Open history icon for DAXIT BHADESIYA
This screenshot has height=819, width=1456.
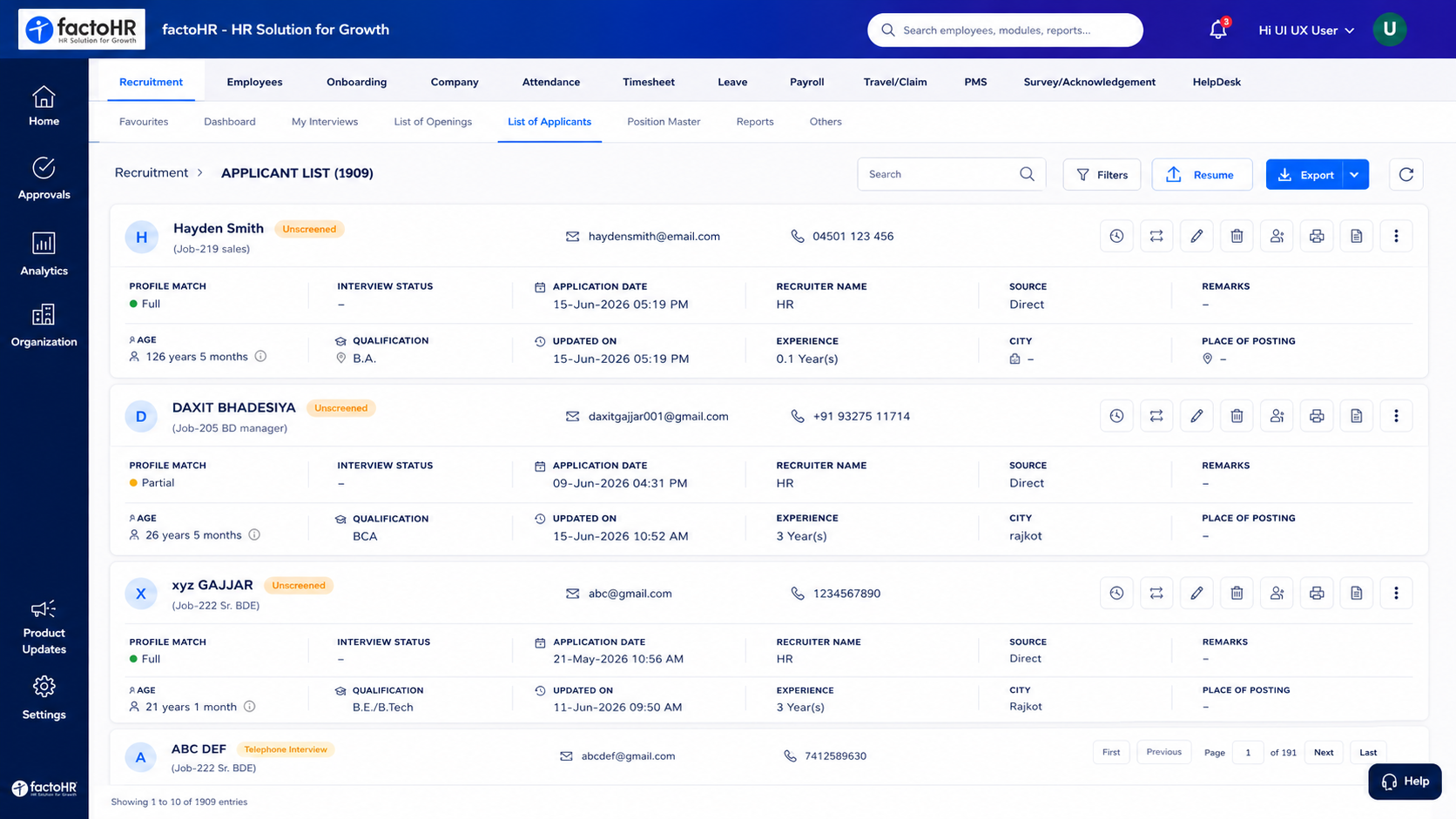(x=1116, y=416)
